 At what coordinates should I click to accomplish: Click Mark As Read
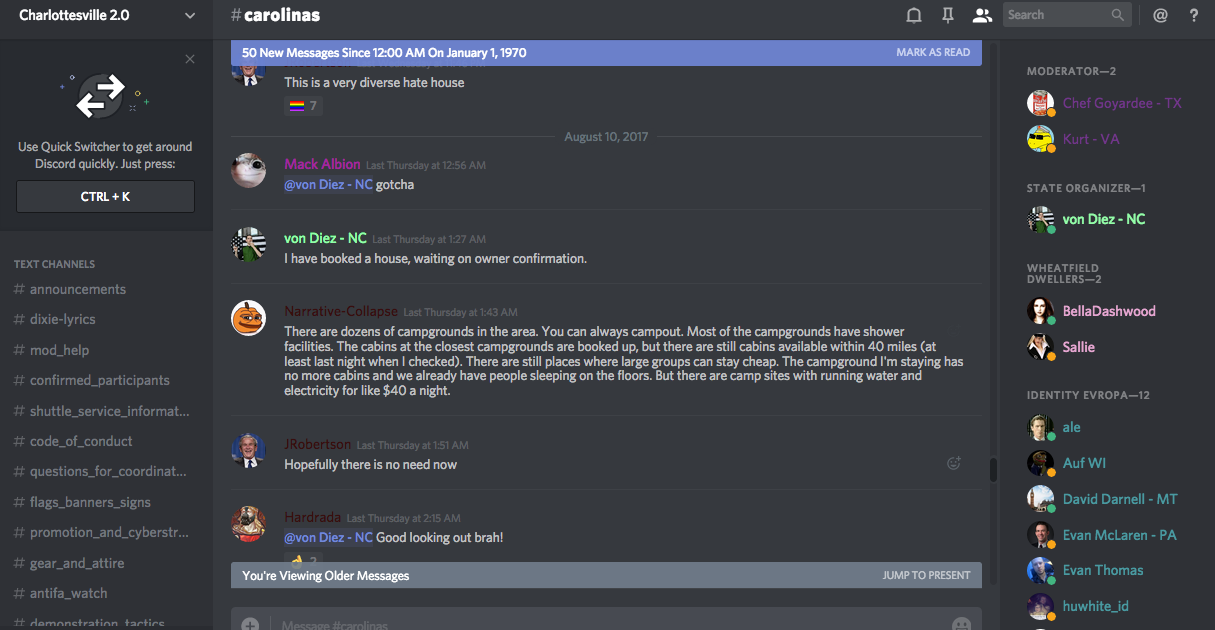[933, 53]
